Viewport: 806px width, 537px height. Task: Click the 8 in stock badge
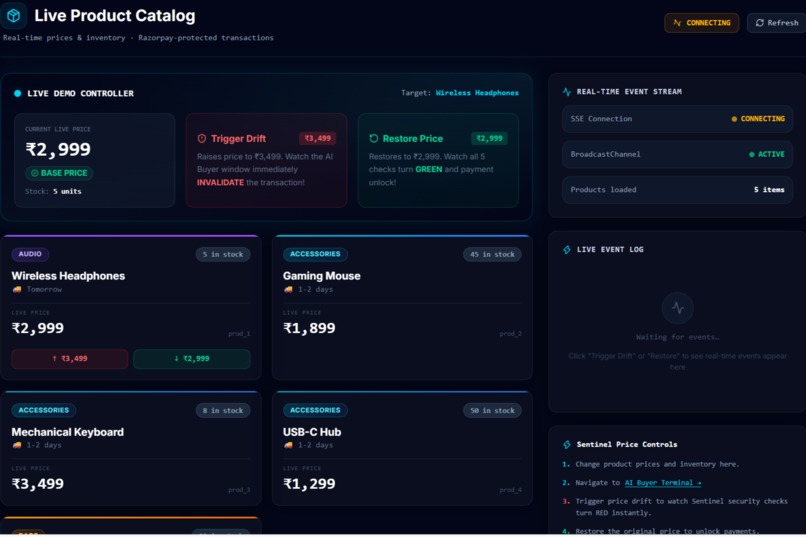[223, 411]
